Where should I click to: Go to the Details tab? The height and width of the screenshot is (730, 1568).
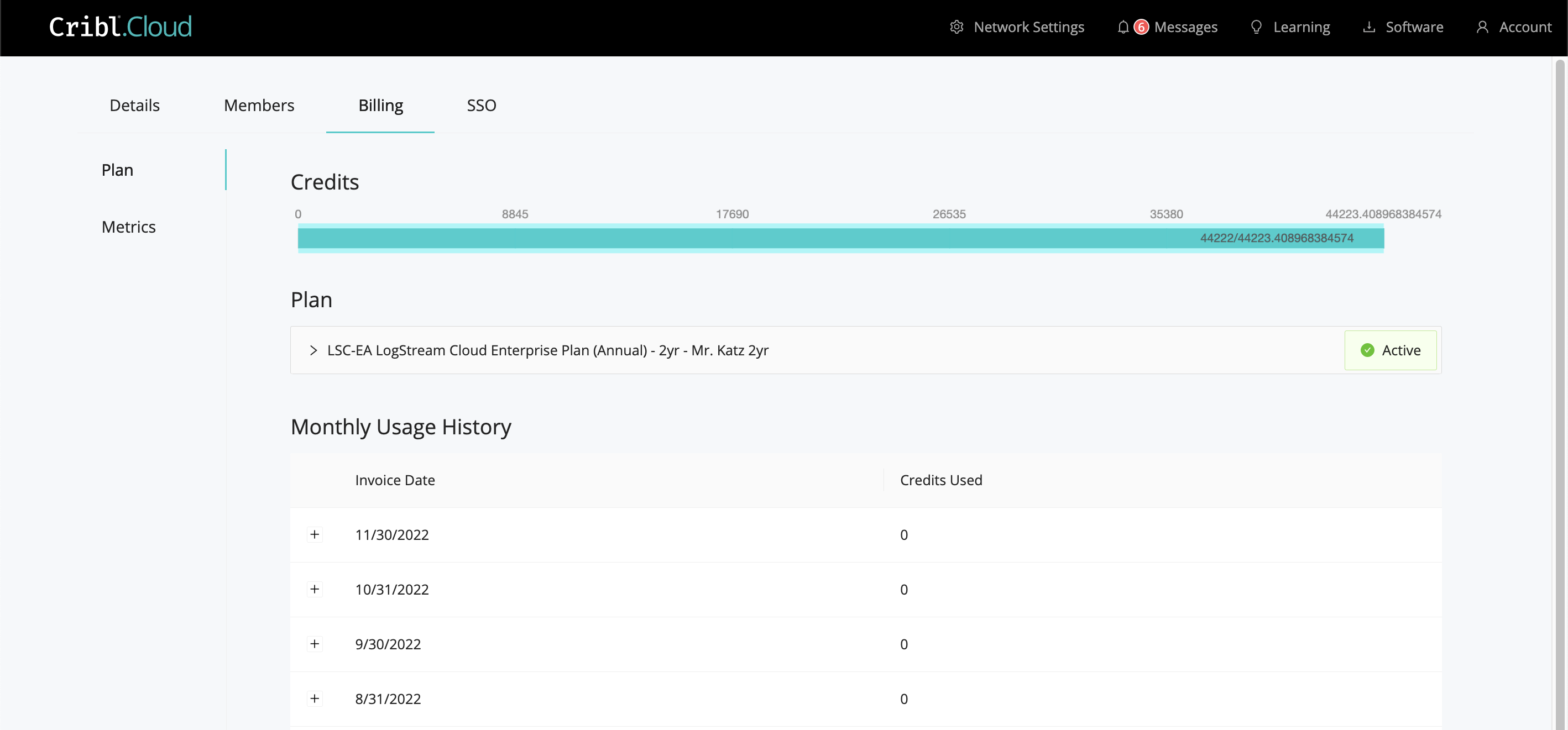[134, 106]
